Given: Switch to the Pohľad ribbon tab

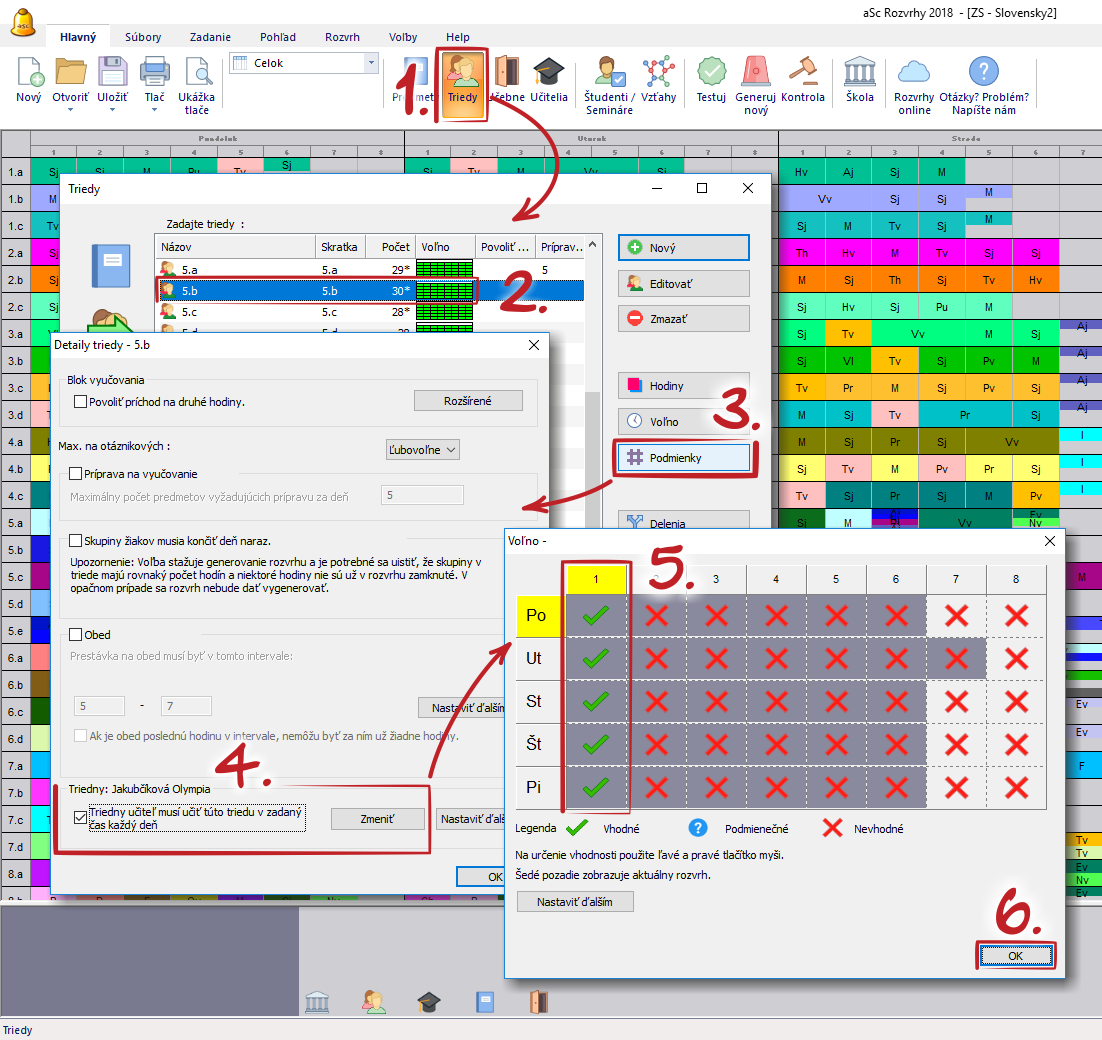Looking at the screenshot, I should [x=277, y=37].
